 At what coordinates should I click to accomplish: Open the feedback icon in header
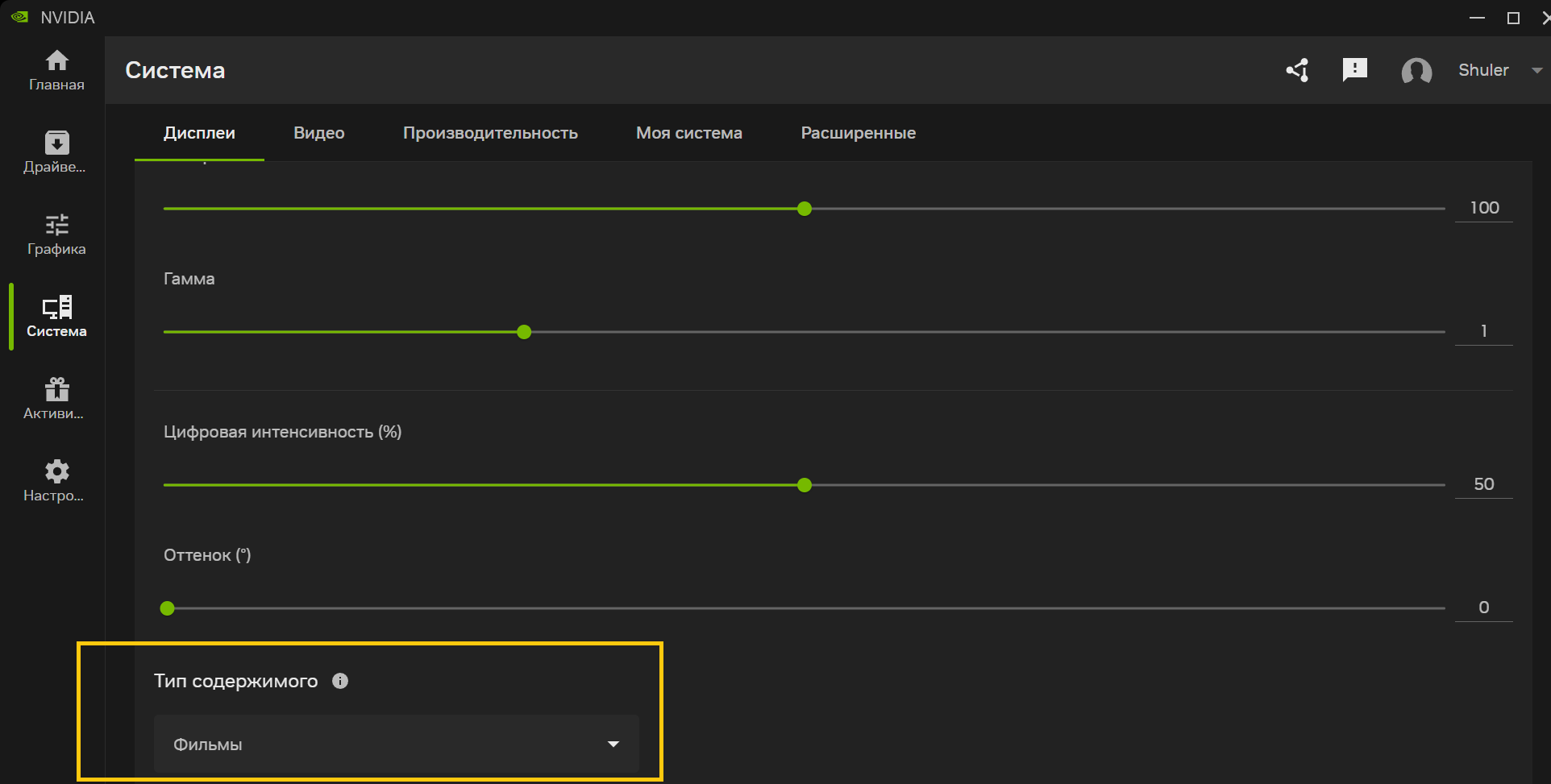click(x=1355, y=70)
